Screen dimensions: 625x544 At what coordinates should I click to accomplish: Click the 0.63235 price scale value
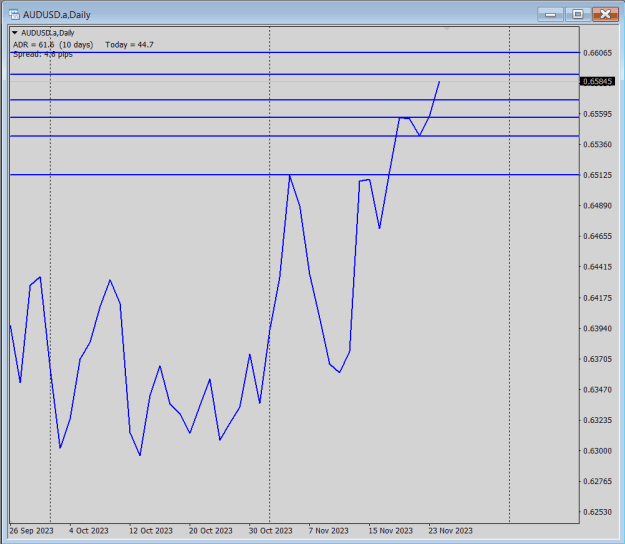[597, 420]
